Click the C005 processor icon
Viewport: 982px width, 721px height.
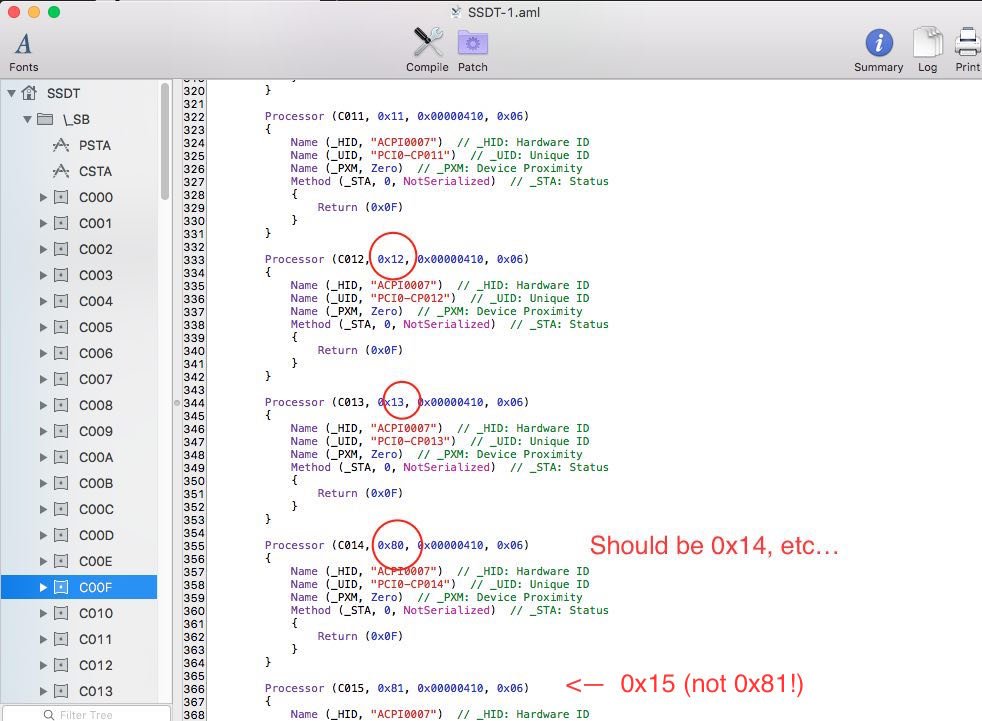61,327
